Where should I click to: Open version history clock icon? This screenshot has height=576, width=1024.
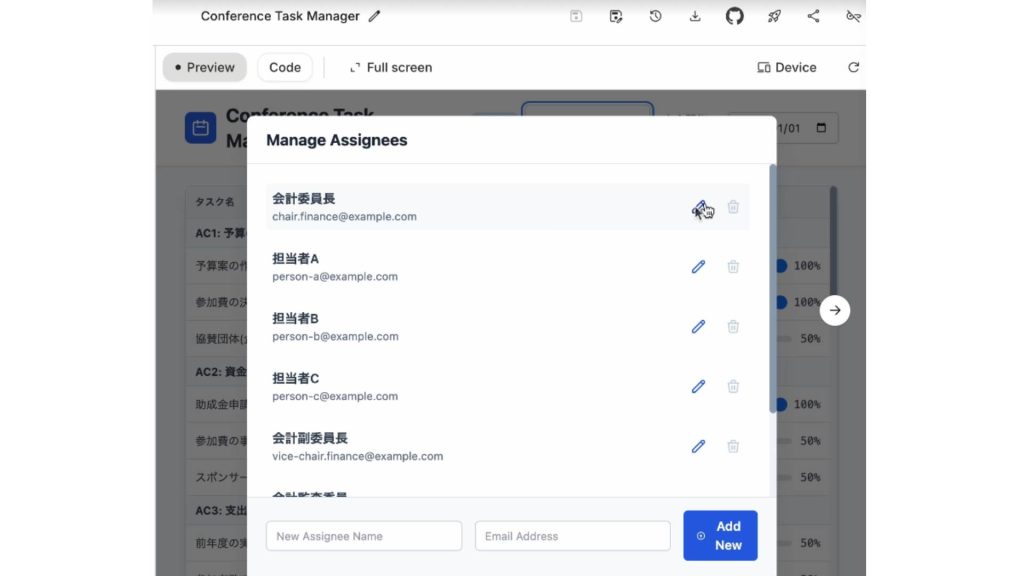click(x=655, y=16)
